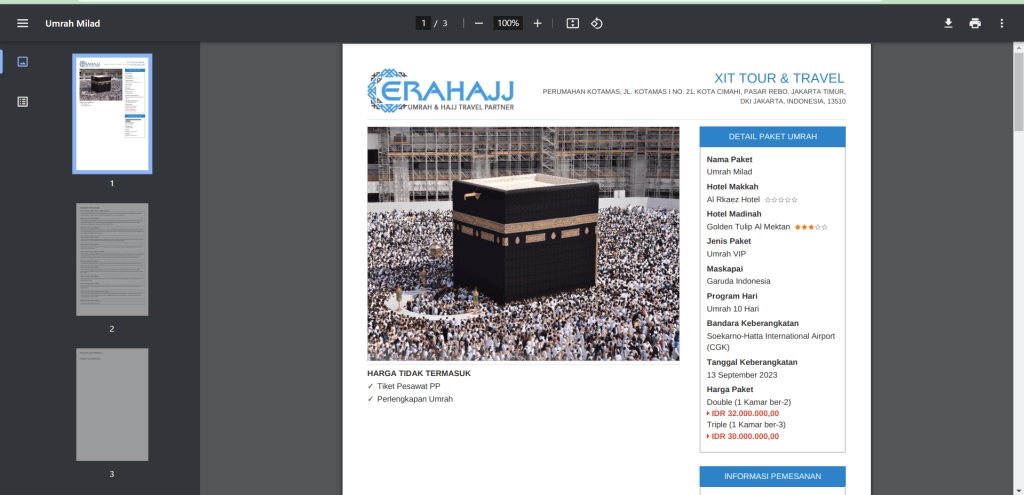Open the page 2 thumbnail

(112, 259)
